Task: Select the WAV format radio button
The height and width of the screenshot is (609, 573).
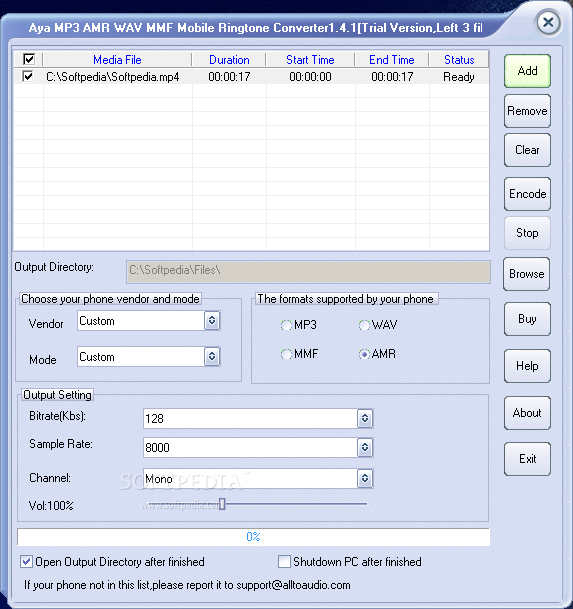Action: click(x=364, y=325)
